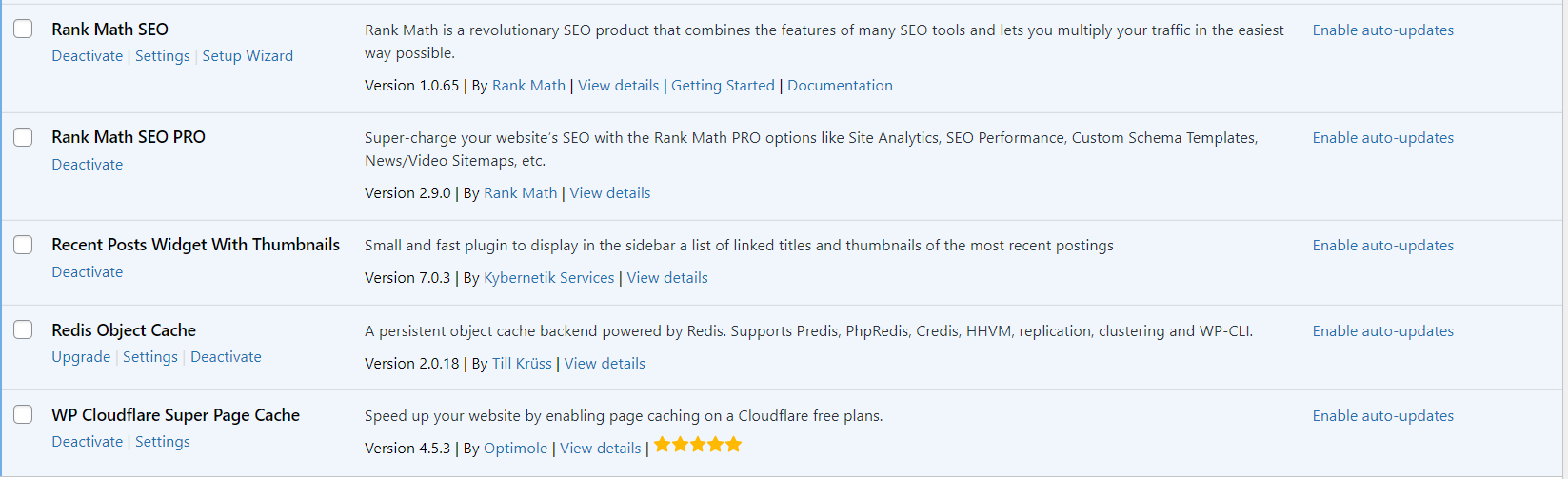Deactivate Rank Math SEO PRO

pyautogui.click(x=87, y=165)
